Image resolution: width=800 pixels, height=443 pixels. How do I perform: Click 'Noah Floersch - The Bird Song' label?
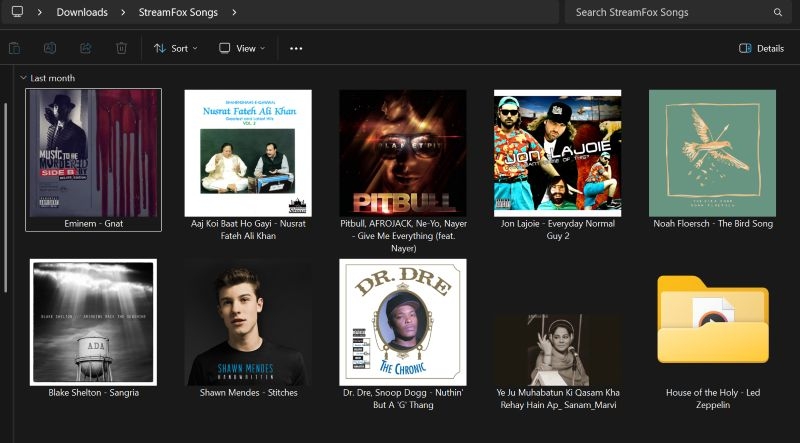tap(713, 224)
